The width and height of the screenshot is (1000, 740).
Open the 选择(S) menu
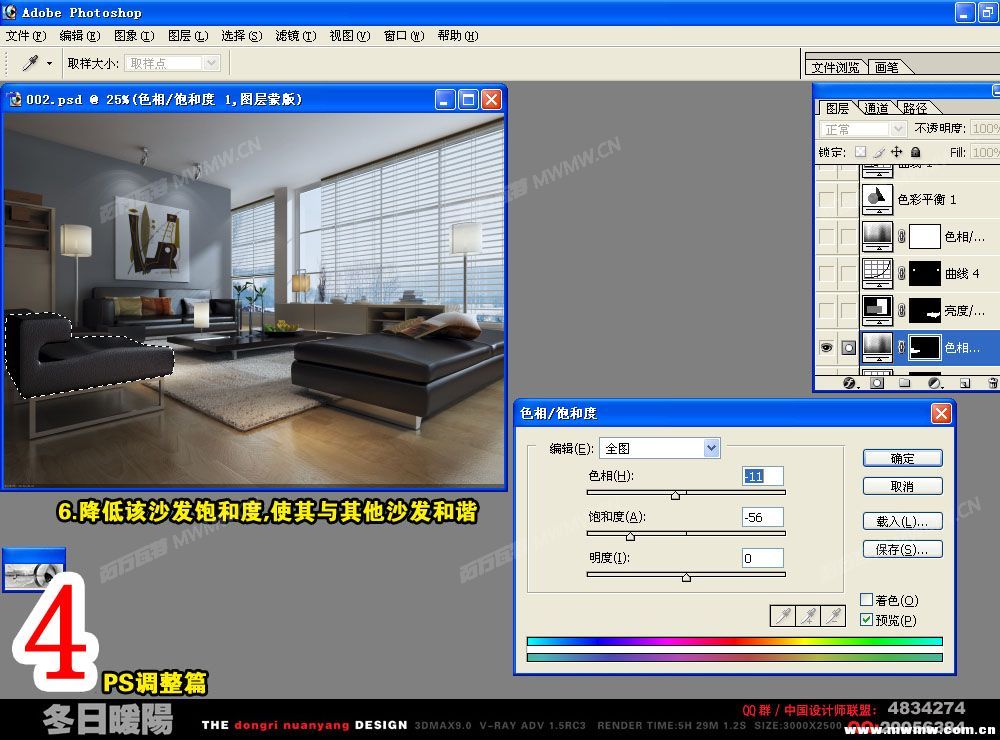pyautogui.click(x=242, y=36)
